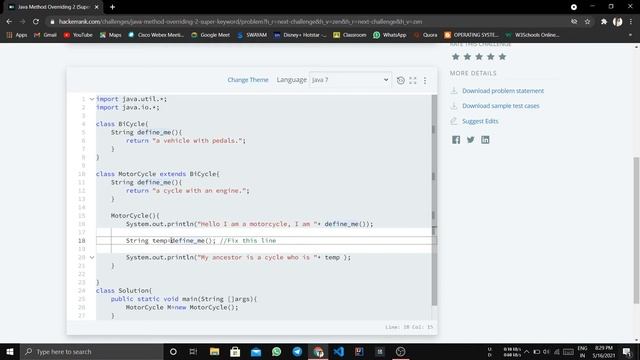The height and width of the screenshot is (360, 640).
Task: Toggle the editor fullscreen icon
Action: click(x=413, y=80)
